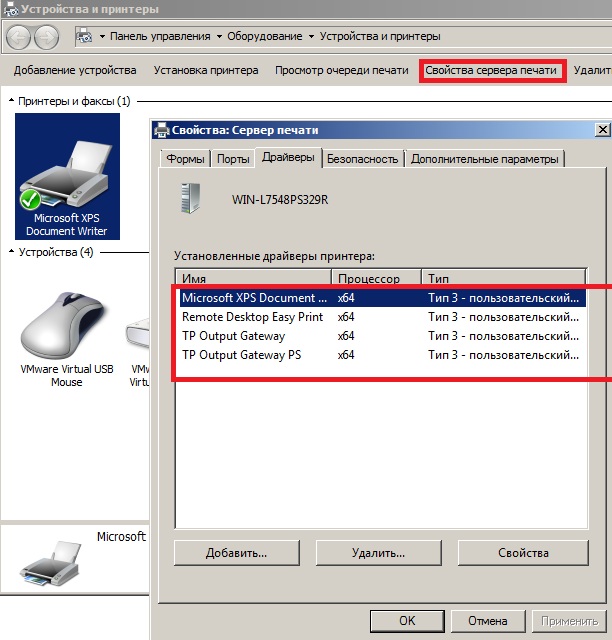This screenshot has height=640, width=612.
Task: Click the server name WIN-L7548PS329R
Action: 280,200
